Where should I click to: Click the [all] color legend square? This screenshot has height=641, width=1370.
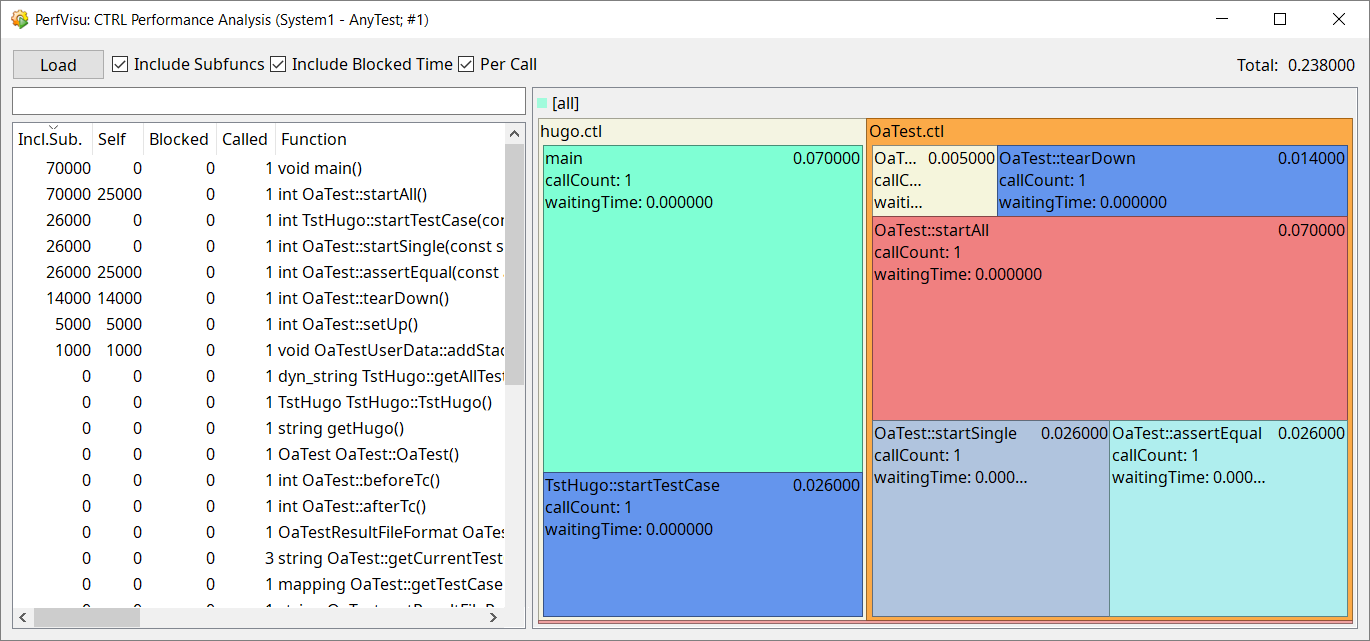click(543, 103)
